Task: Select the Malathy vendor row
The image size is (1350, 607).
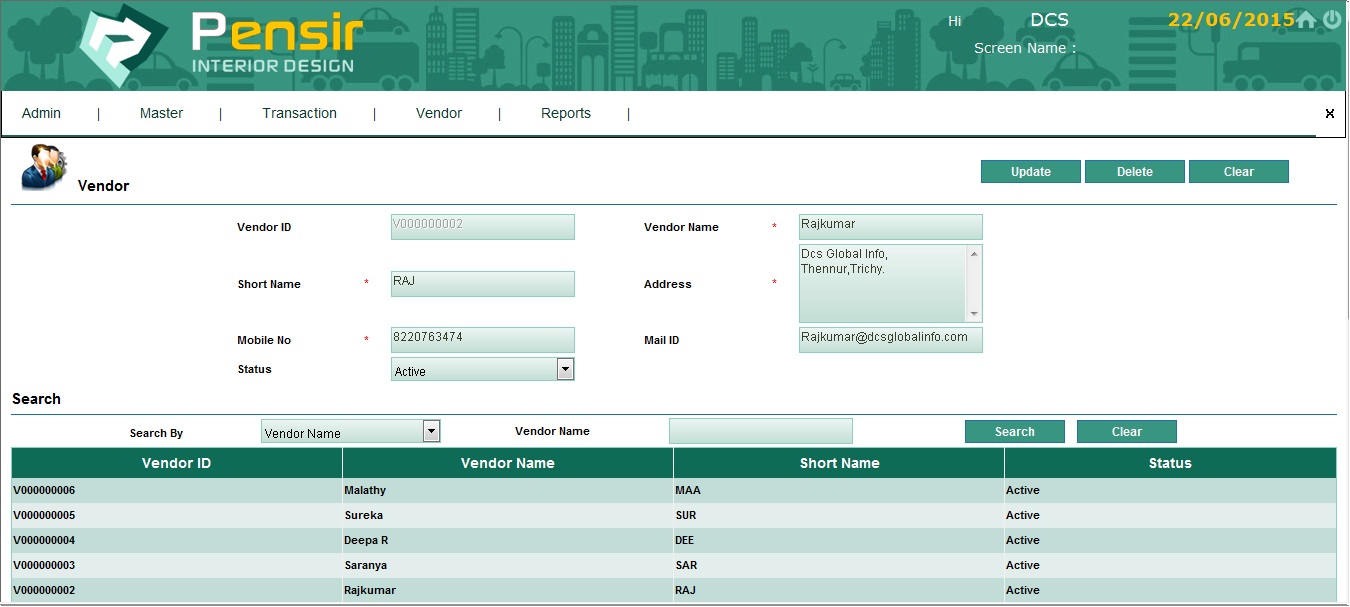Action: 365,491
